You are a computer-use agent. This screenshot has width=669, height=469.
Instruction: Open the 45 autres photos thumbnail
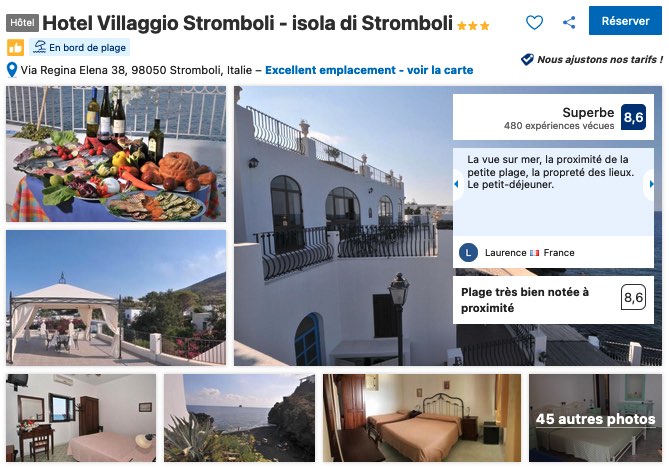tap(595, 418)
